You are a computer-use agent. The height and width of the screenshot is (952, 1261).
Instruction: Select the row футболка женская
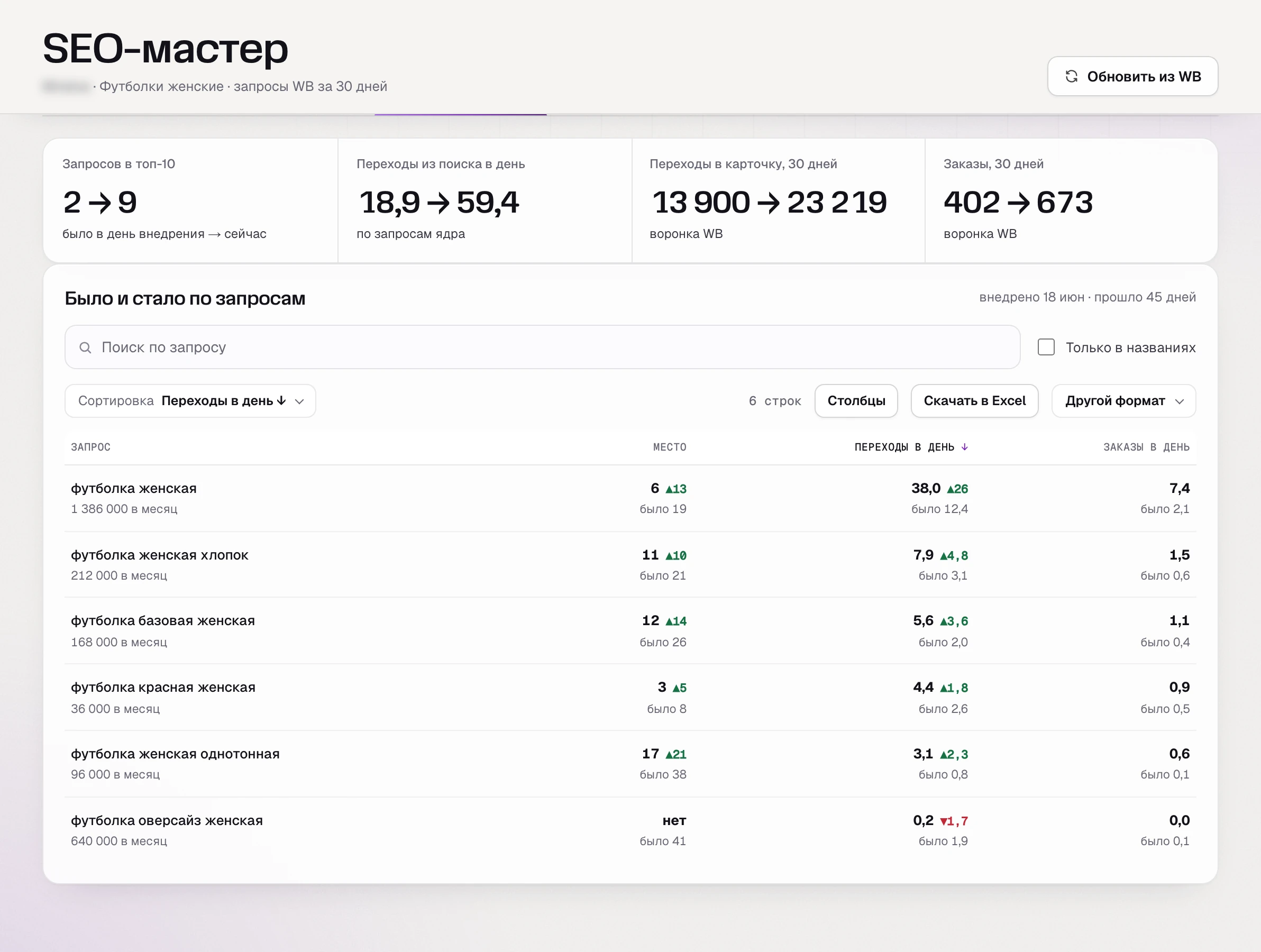coord(630,498)
